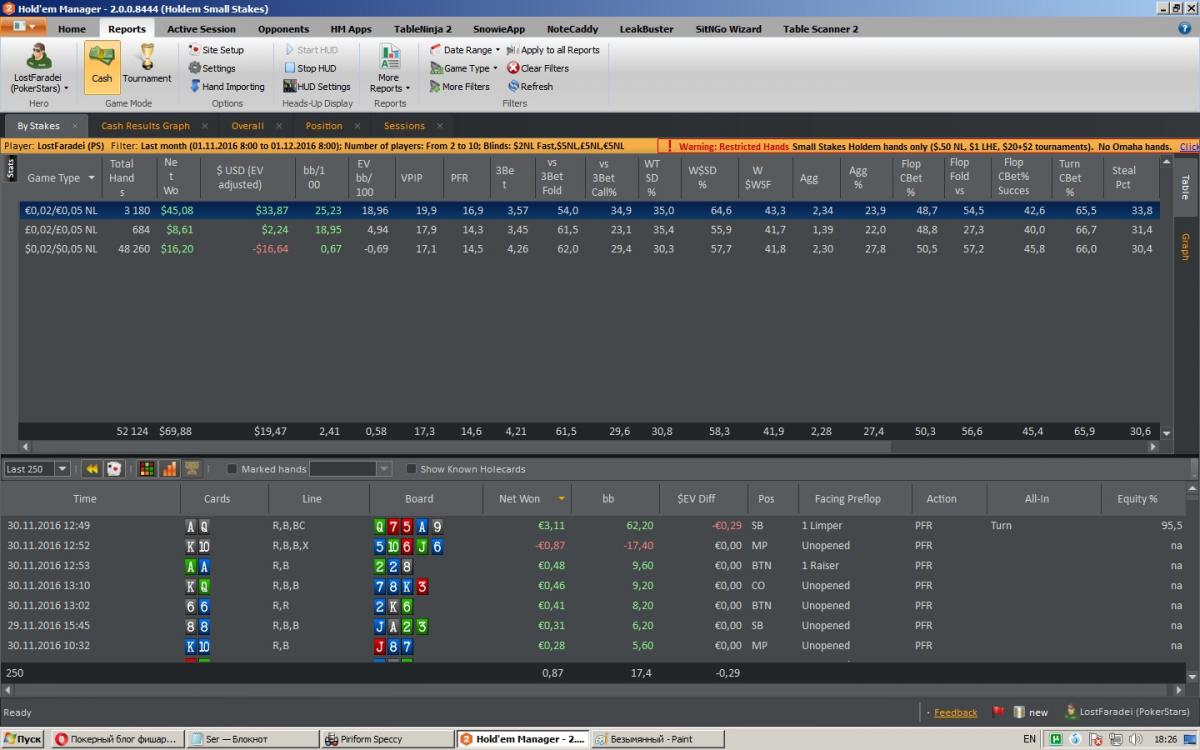Click the Feedback link

coord(955,712)
